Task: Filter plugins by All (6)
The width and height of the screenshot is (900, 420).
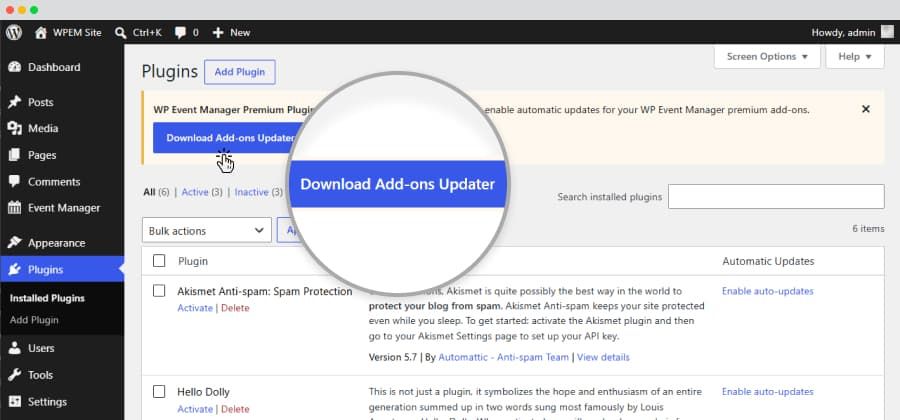Action: pos(156,192)
